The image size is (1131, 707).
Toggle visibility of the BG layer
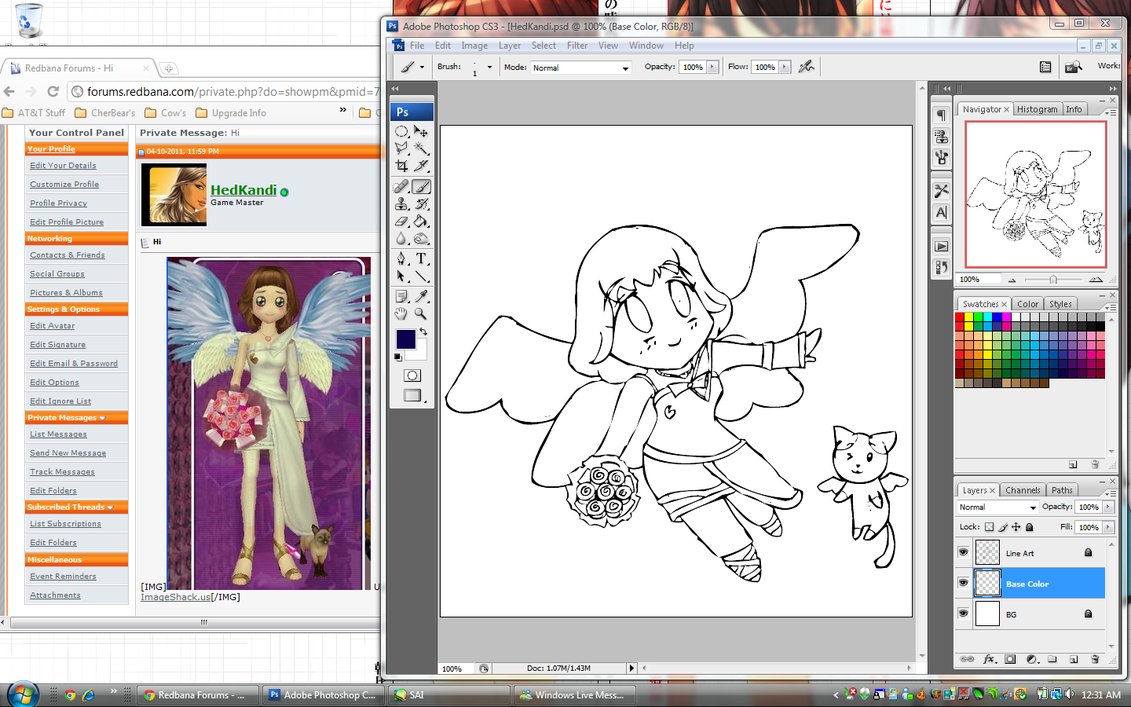(x=964, y=614)
